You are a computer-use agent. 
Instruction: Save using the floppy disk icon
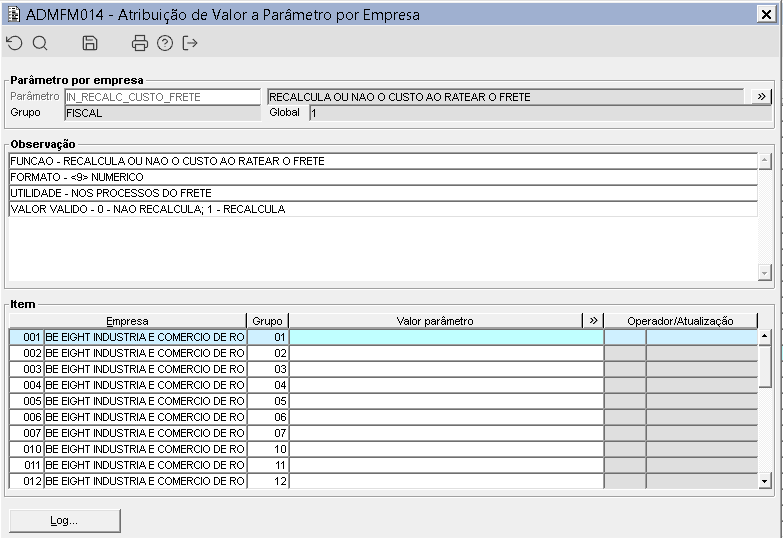90,43
